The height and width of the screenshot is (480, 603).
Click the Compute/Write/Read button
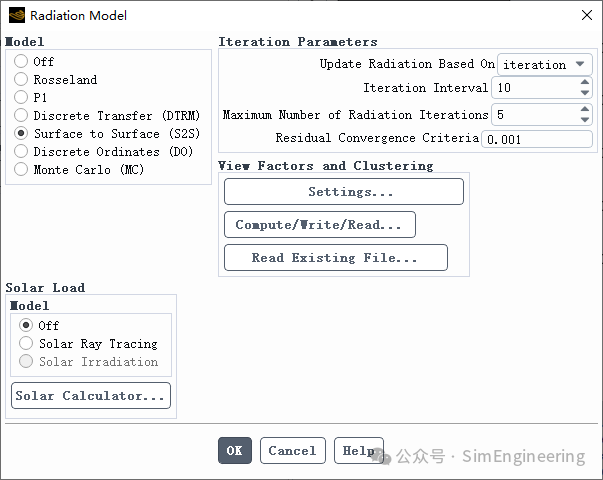point(320,225)
